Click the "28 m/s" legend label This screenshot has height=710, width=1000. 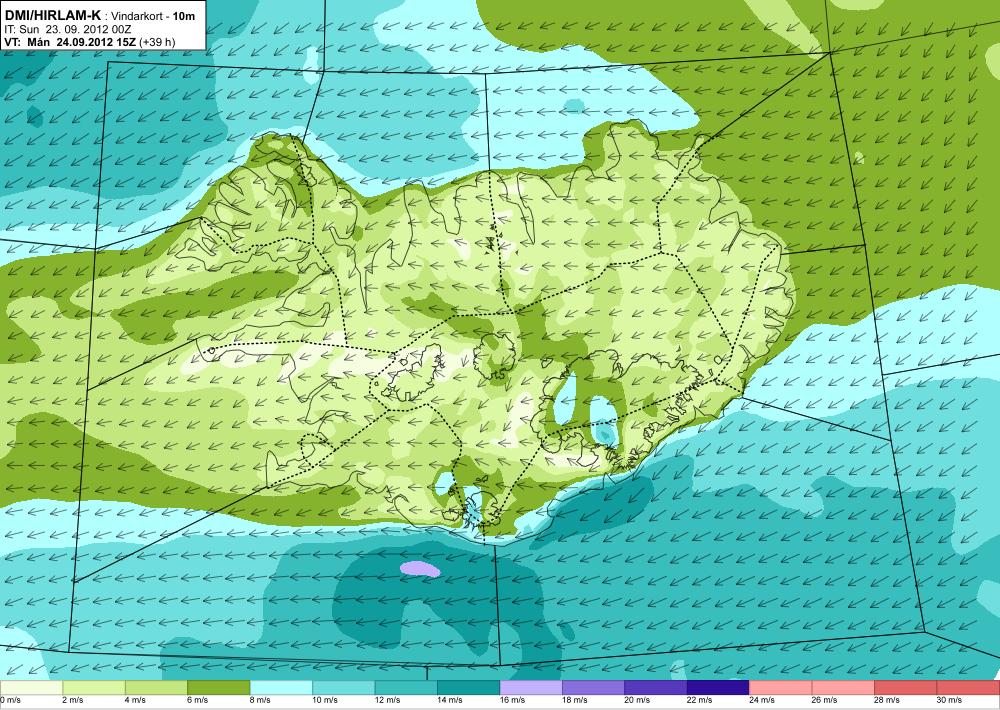tap(888, 700)
